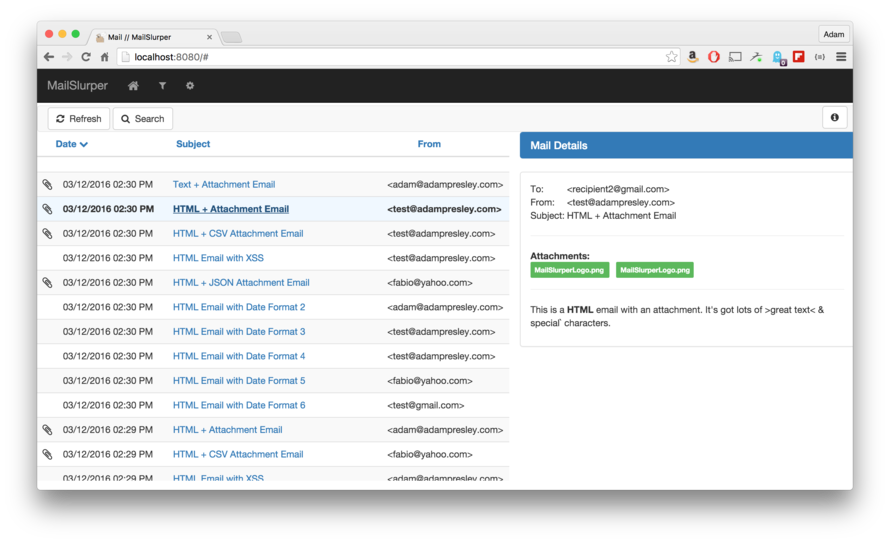Open HTML Email with Date Format 4

(239, 356)
